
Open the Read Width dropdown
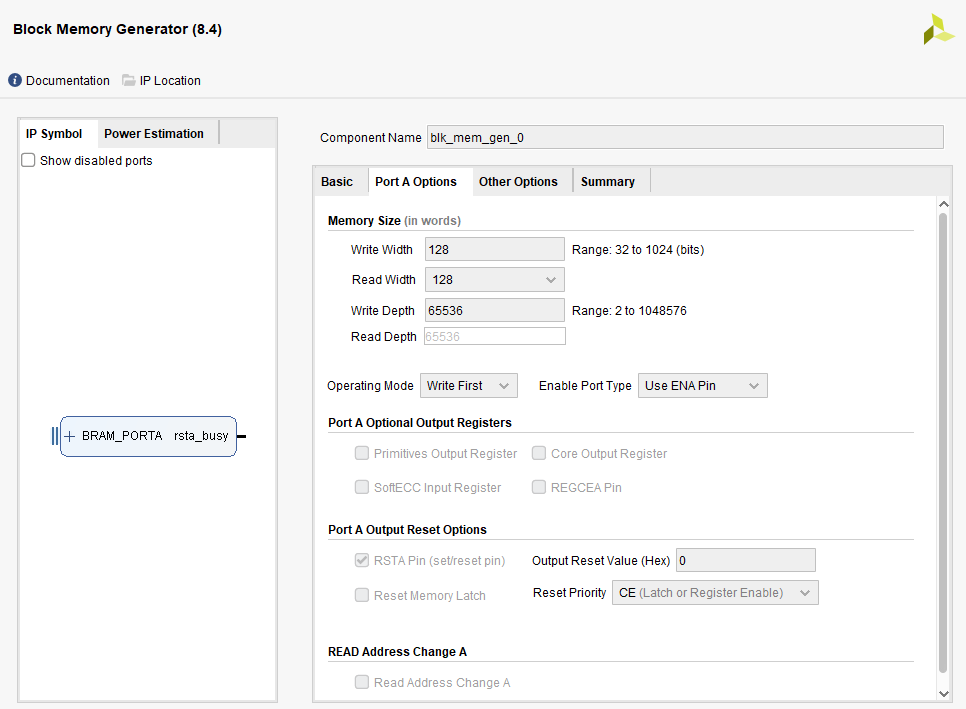click(x=495, y=280)
